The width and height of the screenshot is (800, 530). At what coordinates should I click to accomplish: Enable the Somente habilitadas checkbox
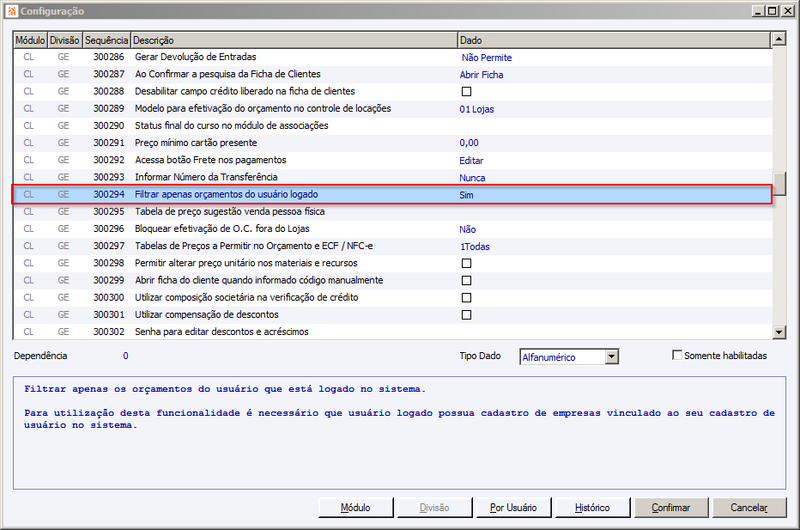[677, 355]
